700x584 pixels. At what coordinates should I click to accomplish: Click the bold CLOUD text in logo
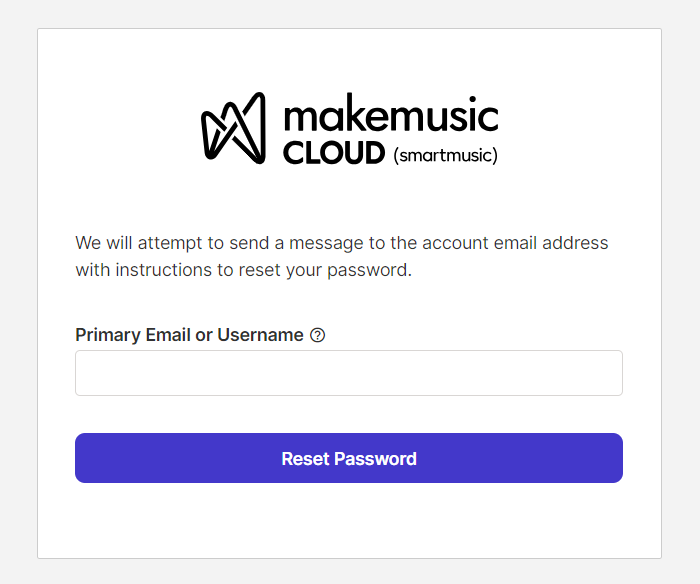pos(334,153)
